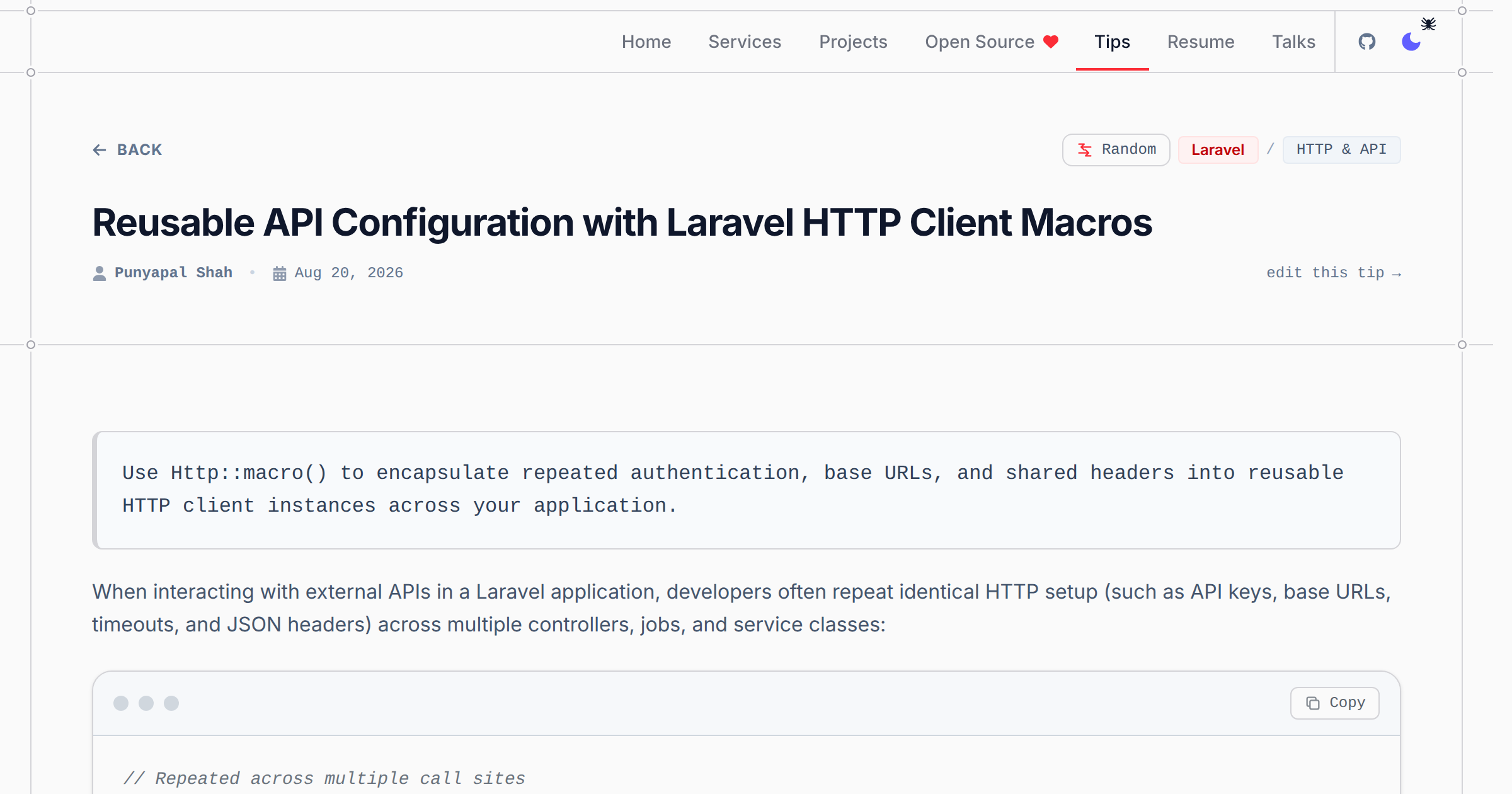Click the spider bug icon
Viewport: 1512px width, 794px height.
(x=1428, y=24)
